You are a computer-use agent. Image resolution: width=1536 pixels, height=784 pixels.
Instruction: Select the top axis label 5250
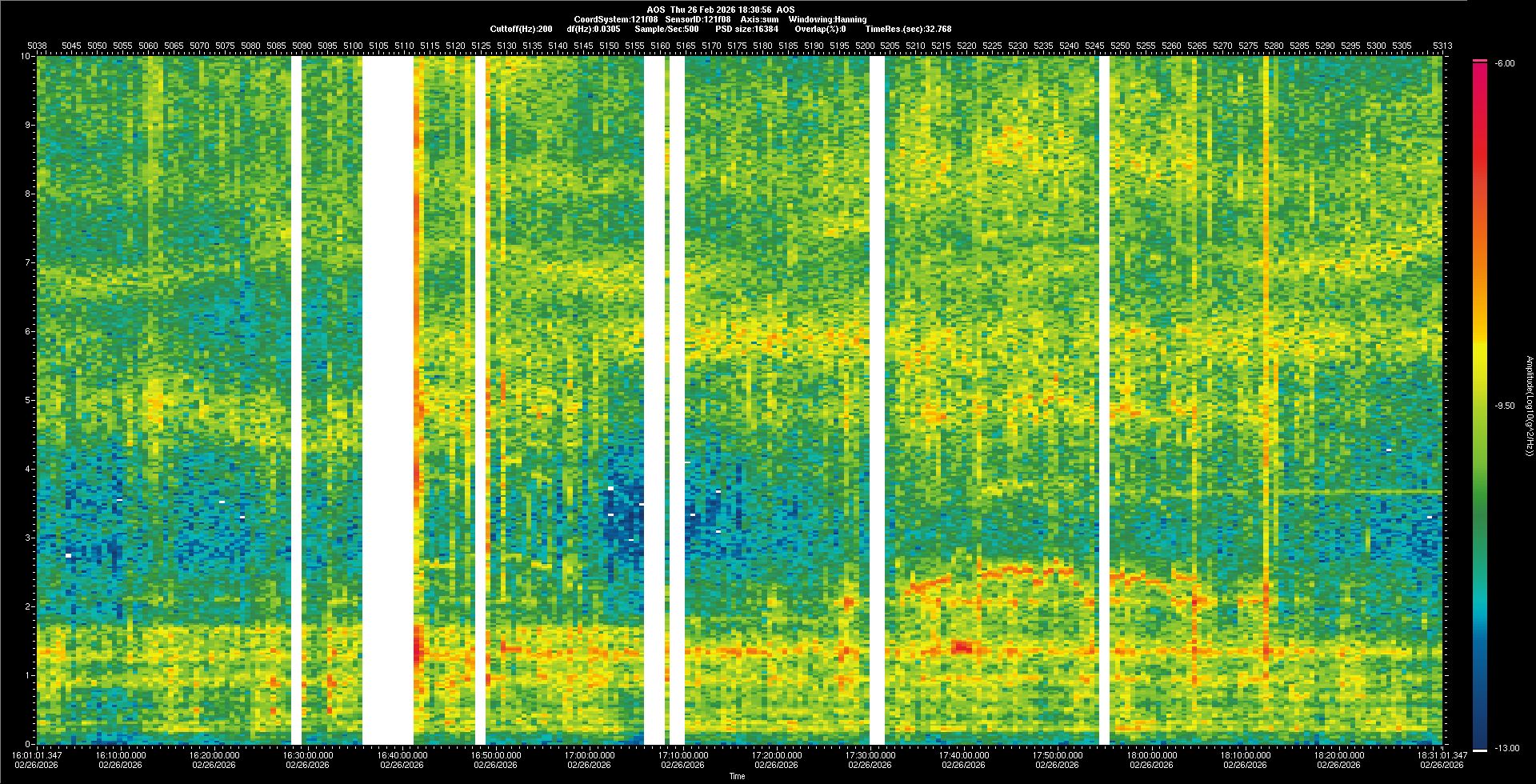point(1120,46)
